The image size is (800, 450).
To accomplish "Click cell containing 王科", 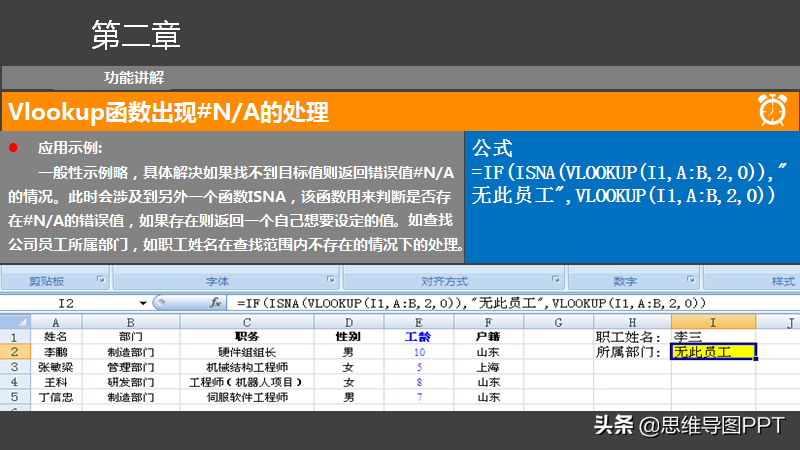I will (x=56, y=382).
